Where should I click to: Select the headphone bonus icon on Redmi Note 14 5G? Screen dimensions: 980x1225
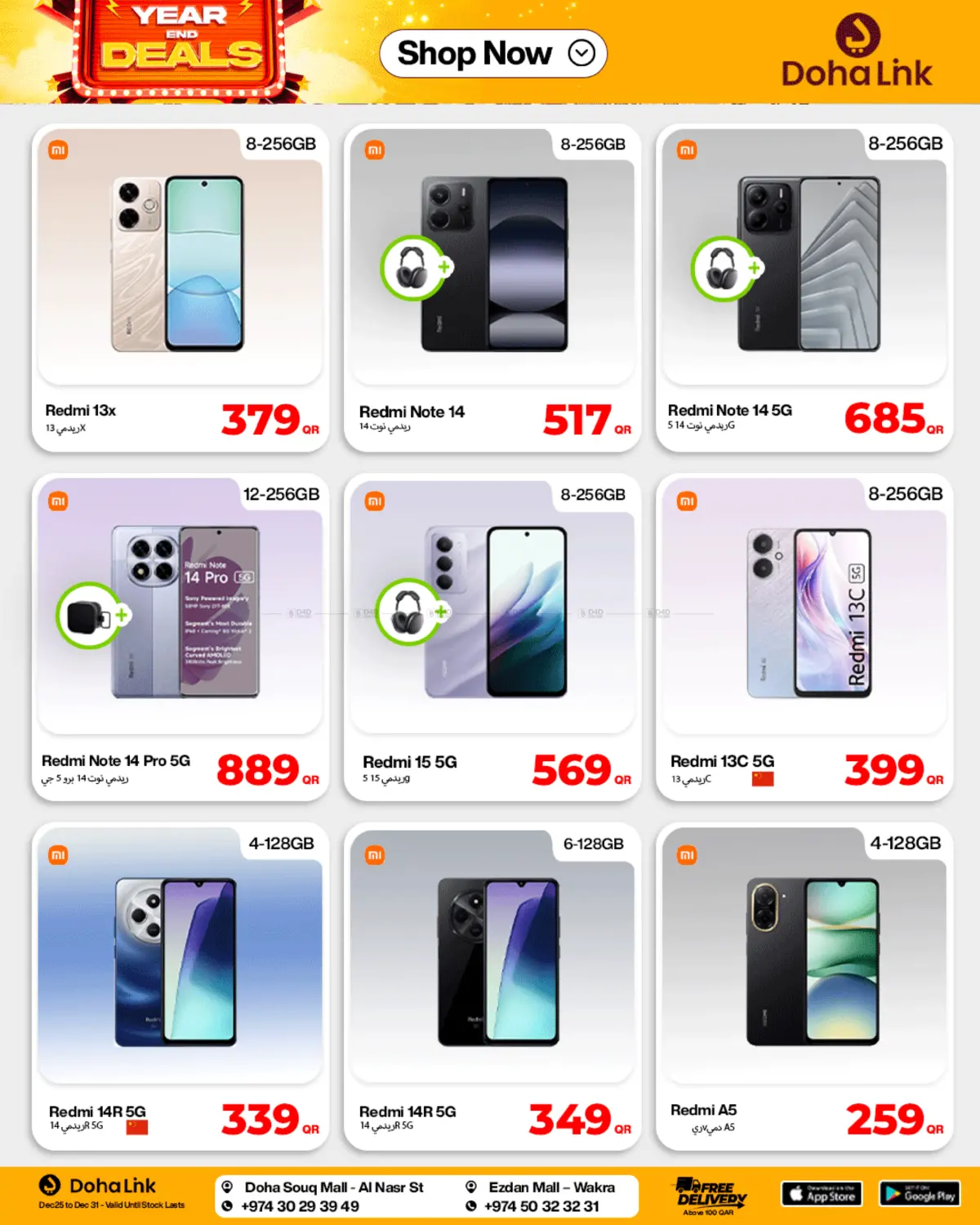pos(725,269)
